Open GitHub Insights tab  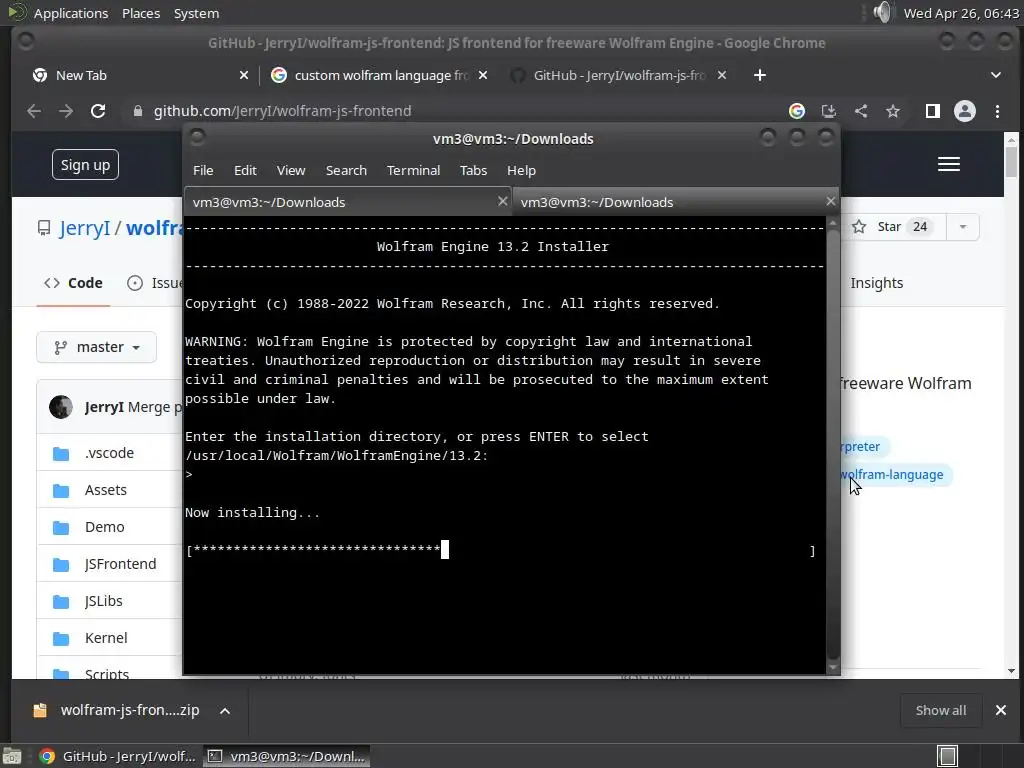876,283
